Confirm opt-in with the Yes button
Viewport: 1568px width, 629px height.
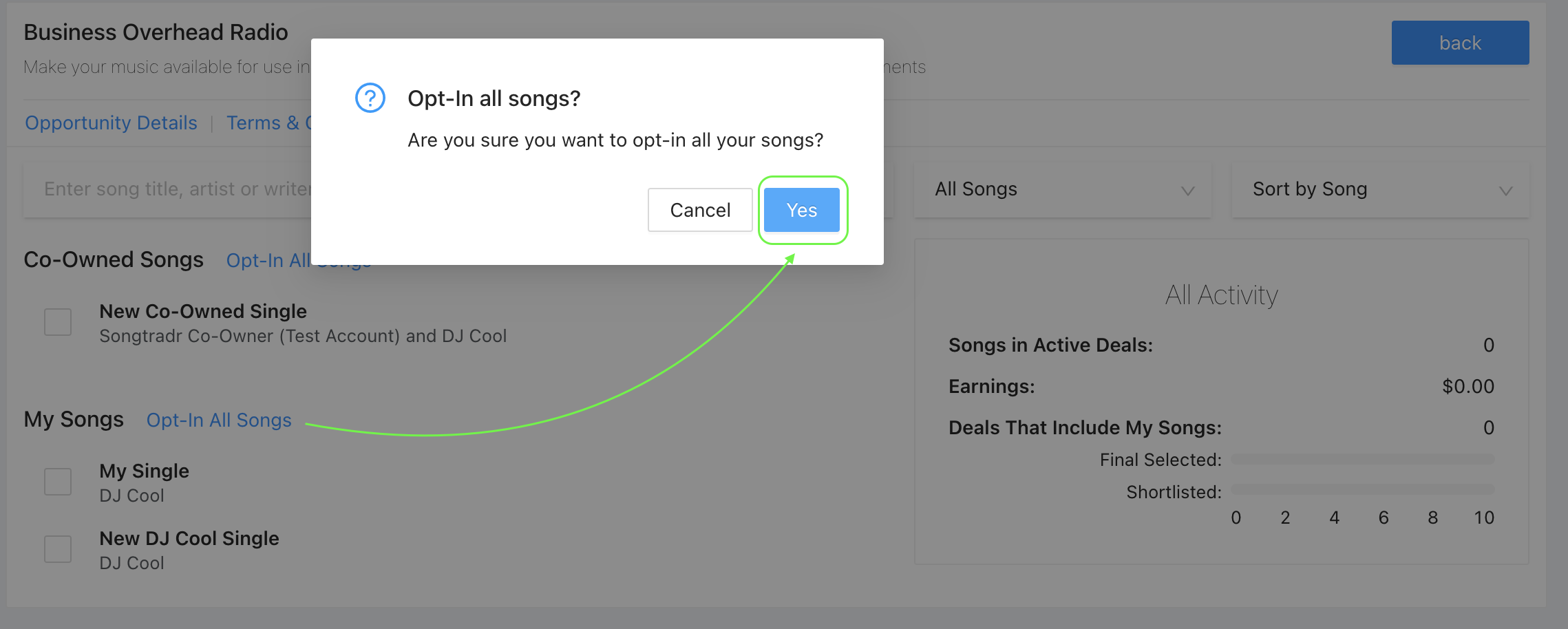tap(802, 210)
